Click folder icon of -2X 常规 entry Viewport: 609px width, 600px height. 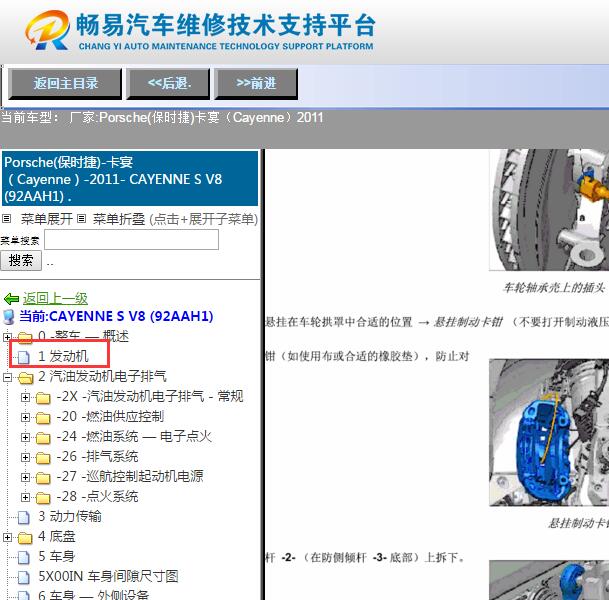pos(43,398)
